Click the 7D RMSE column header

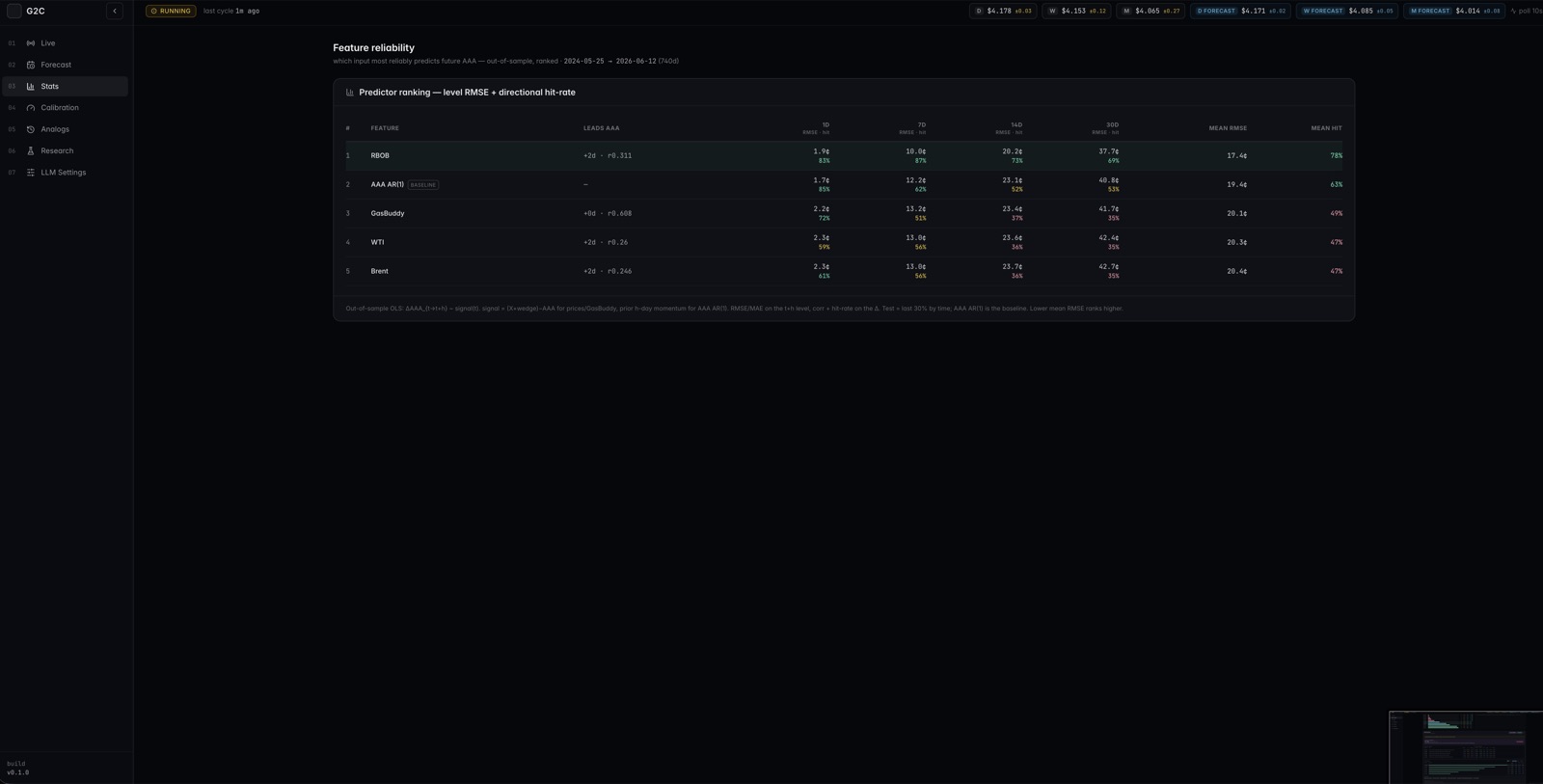pos(912,128)
